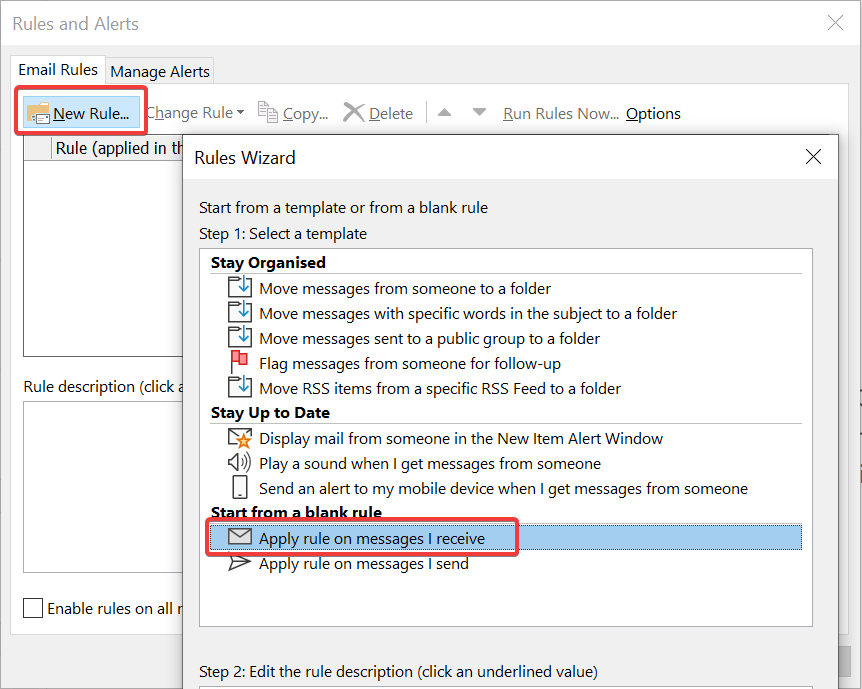Screen dimensions: 862x689
Task: Switch to the Manage Alerts tab
Action: pos(160,71)
